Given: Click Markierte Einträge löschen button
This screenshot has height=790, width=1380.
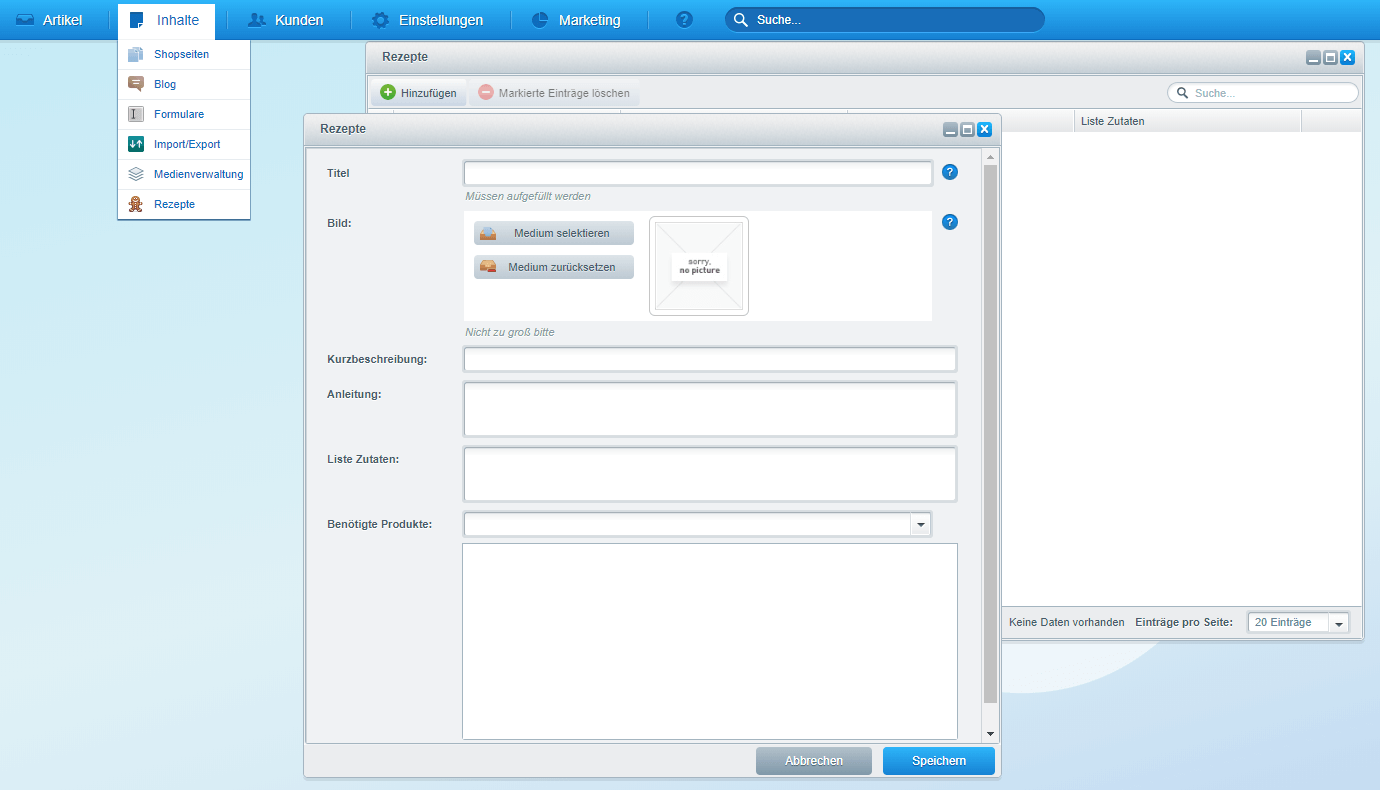Looking at the screenshot, I should click(554, 93).
